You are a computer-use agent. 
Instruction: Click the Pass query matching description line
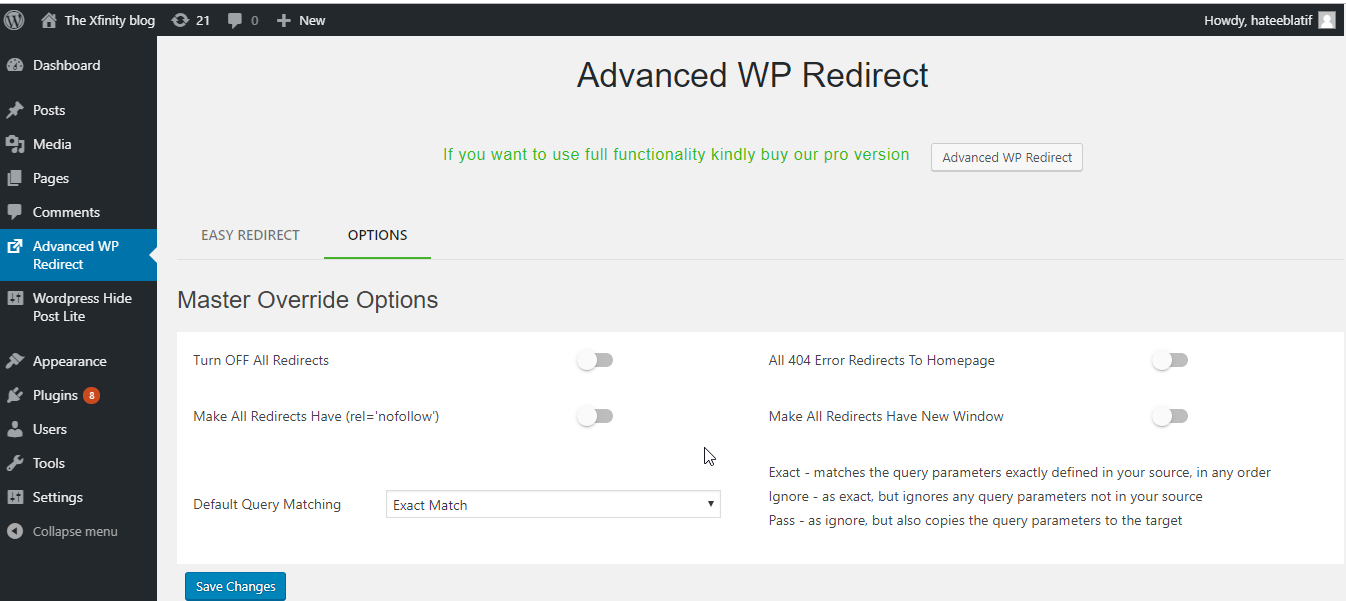pos(975,520)
